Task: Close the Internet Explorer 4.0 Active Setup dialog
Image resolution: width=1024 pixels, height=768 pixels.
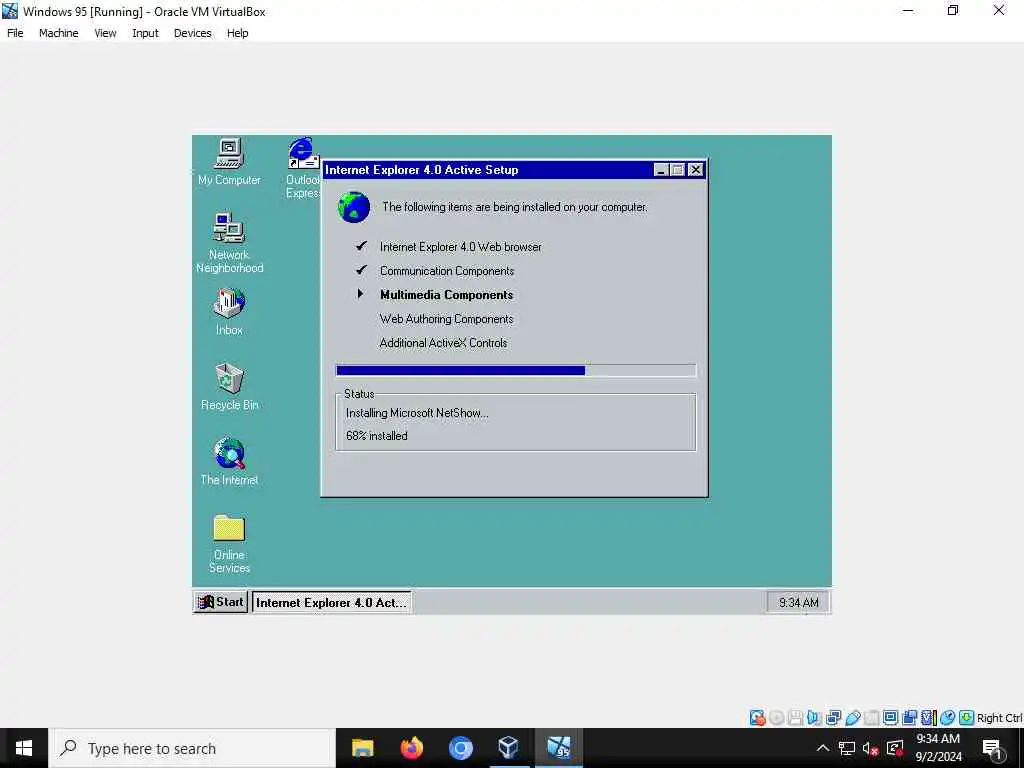Action: (x=696, y=170)
